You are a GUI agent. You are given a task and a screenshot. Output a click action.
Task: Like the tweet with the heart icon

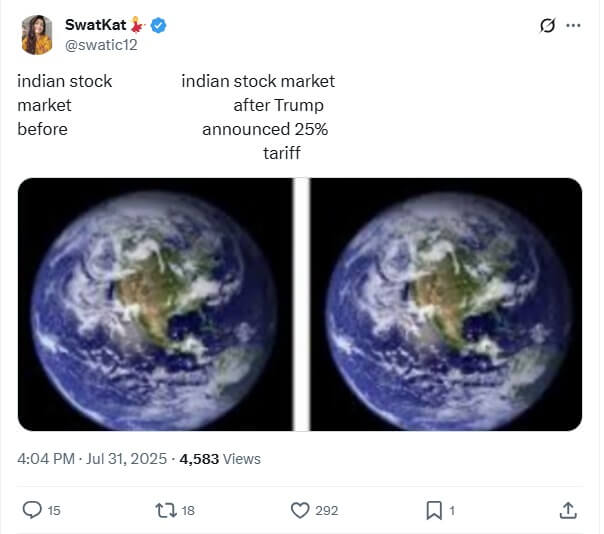pyautogui.click(x=299, y=510)
